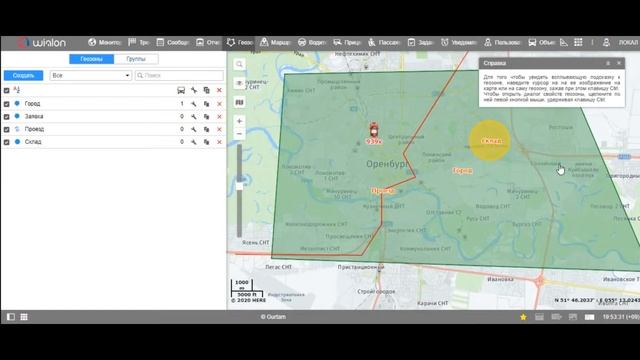Click the yellow Склад circle geofence on map
Viewport: 640px width, 360px height.
pos(489,140)
